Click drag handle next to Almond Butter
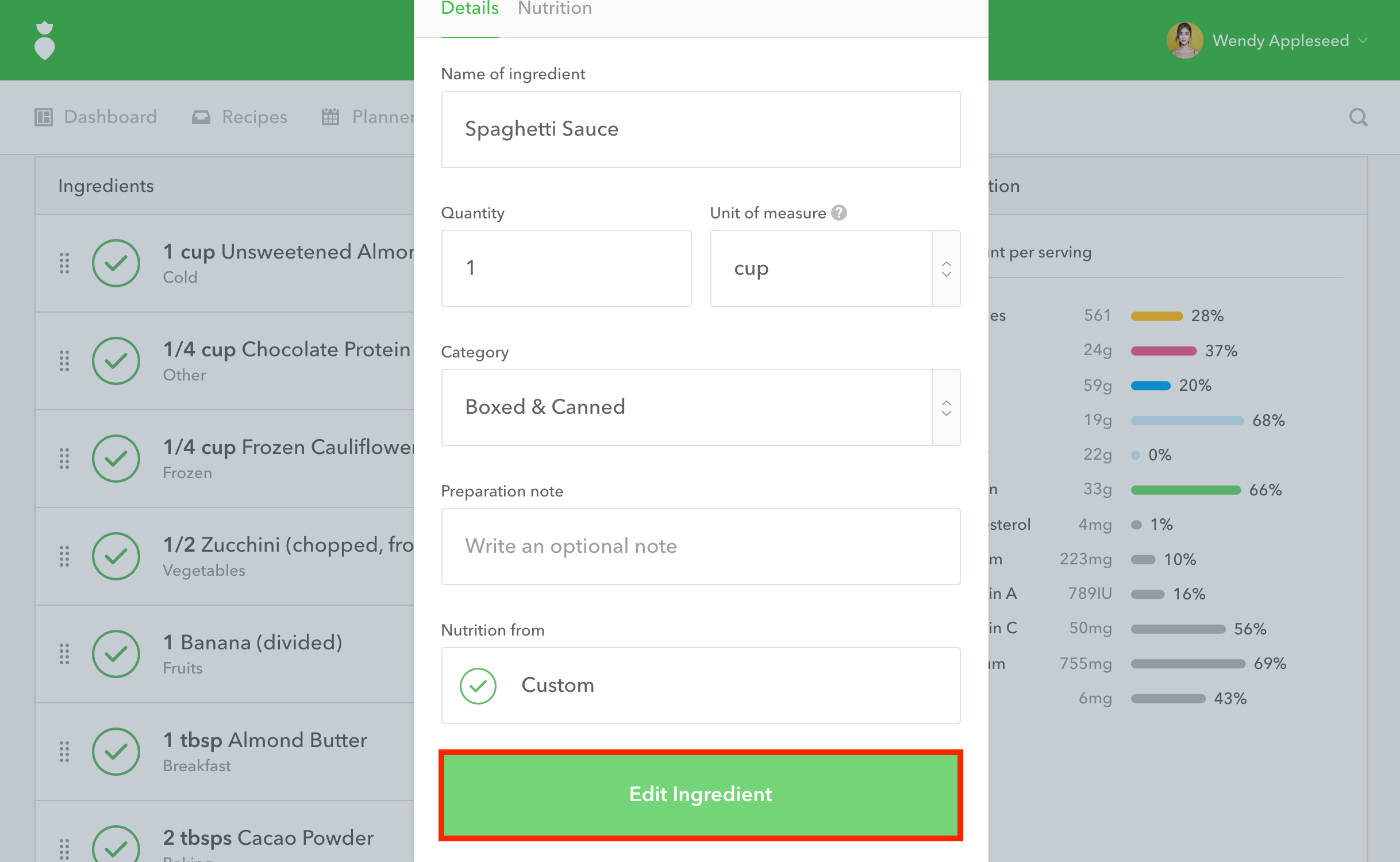Screen dimensions: 1400x862 tap(64, 752)
